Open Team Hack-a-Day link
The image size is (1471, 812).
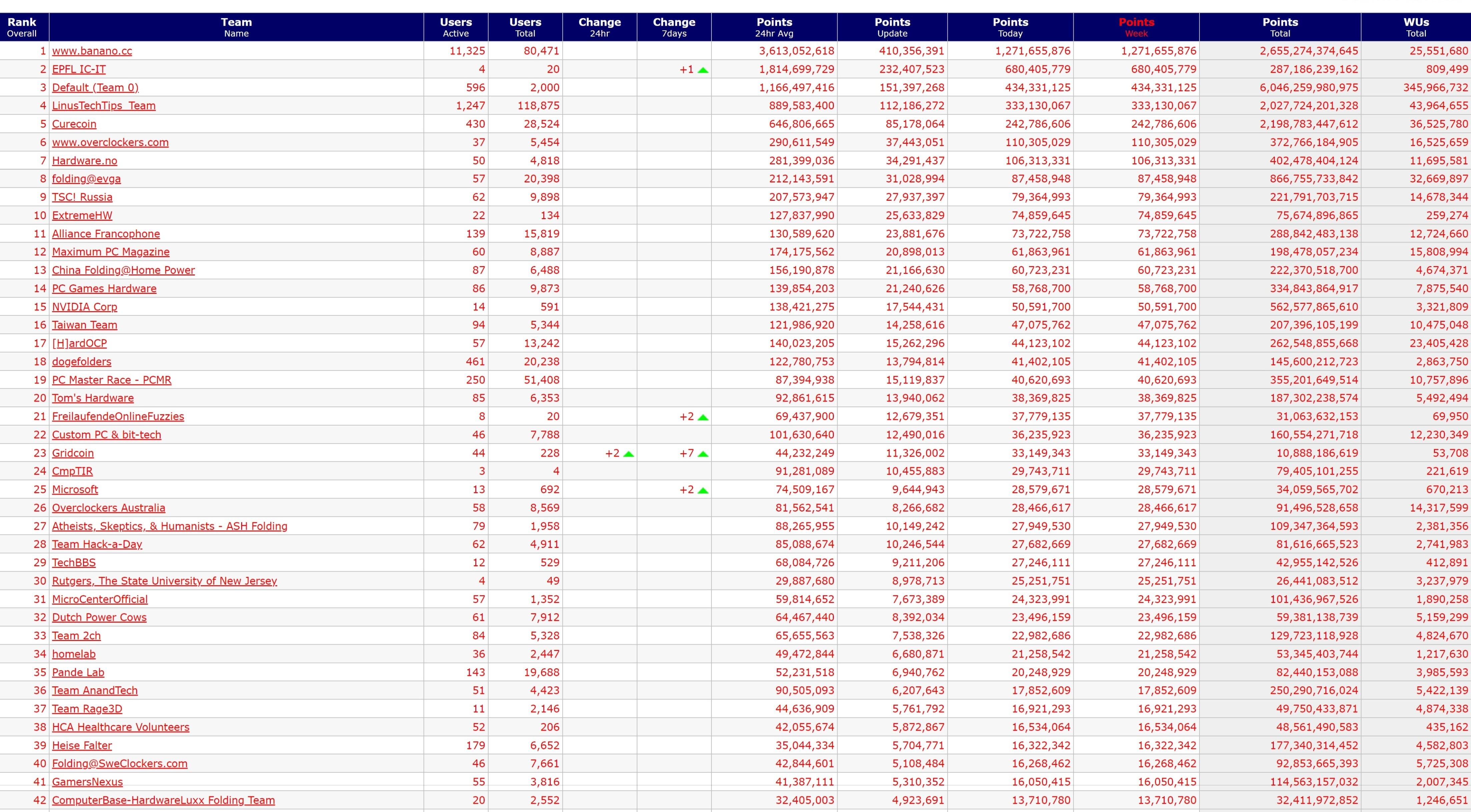click(97, 544)
